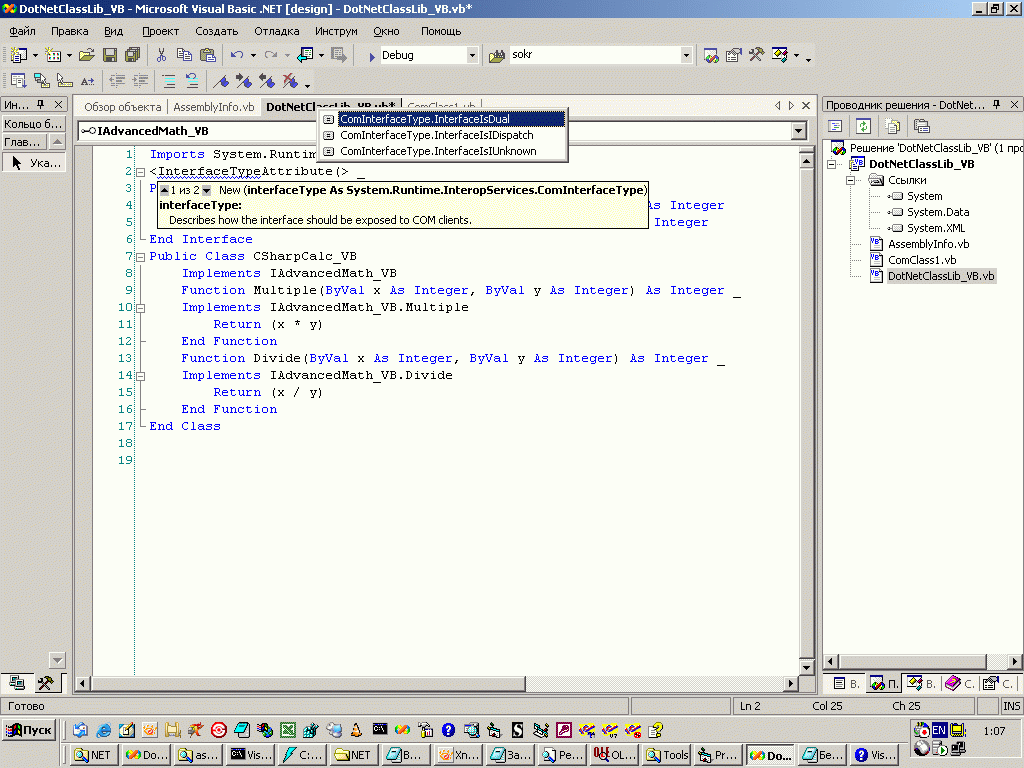Click the Toolbox hammer tab icon
The height and width of the screenshot is (768, 1024).
point(45,683)
